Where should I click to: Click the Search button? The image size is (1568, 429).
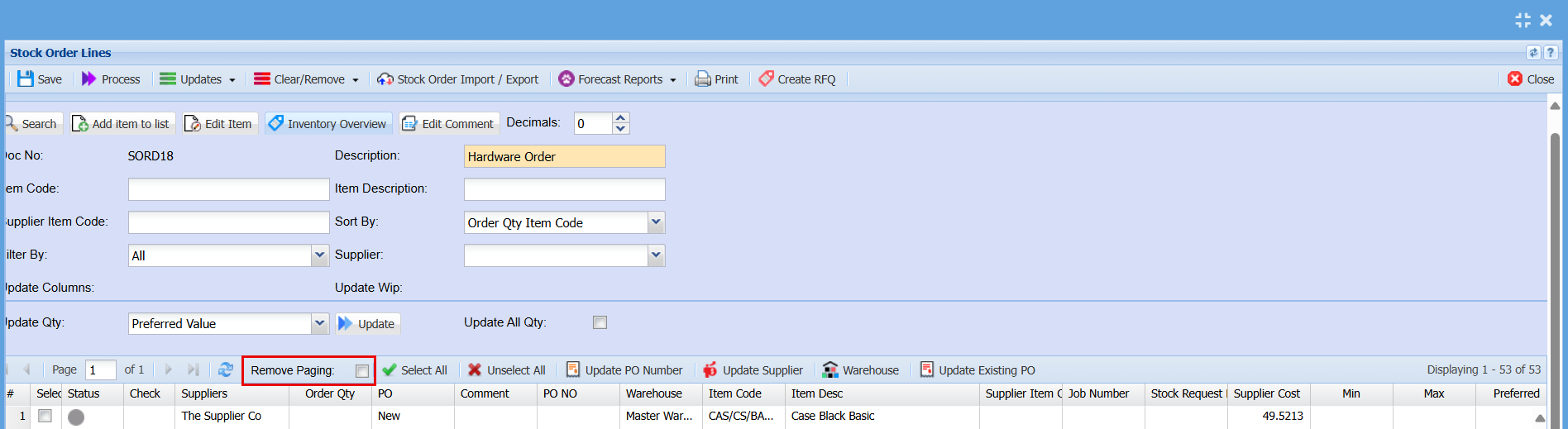pos(31,124)
